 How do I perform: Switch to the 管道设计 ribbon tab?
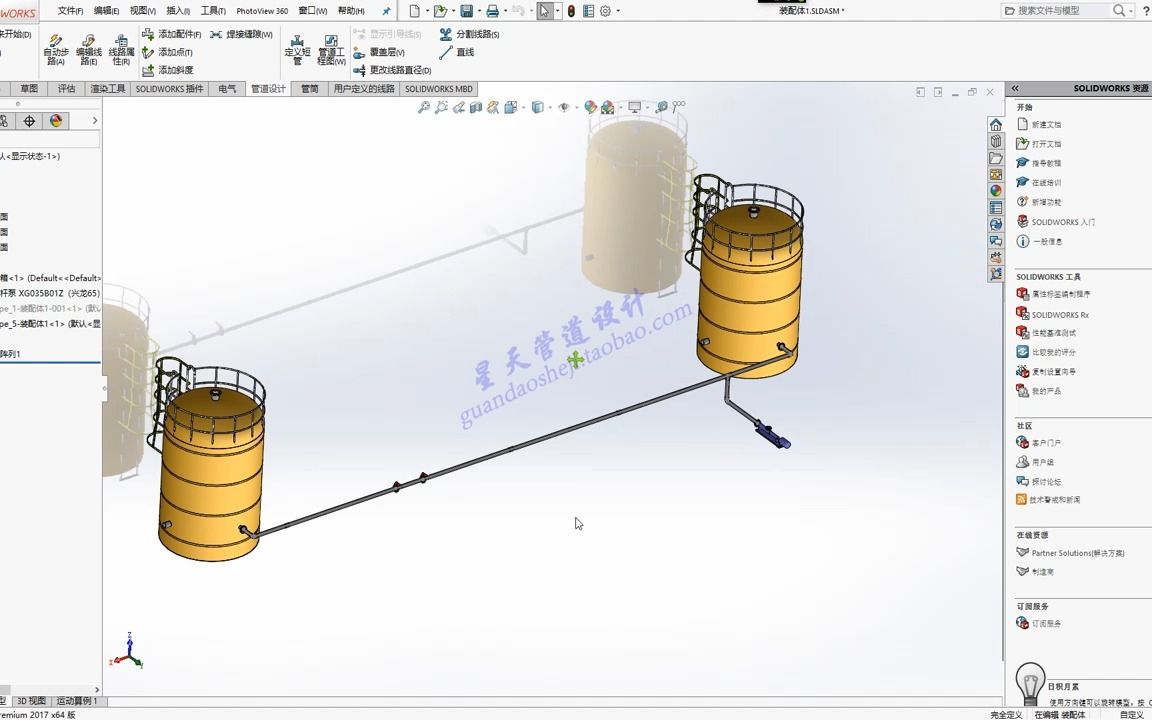coord(268,88)
